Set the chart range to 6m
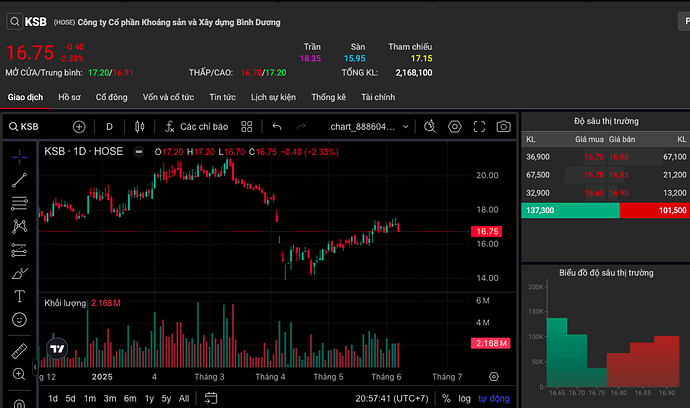Viewport: 690px width, 408px height. click(129, 399)
